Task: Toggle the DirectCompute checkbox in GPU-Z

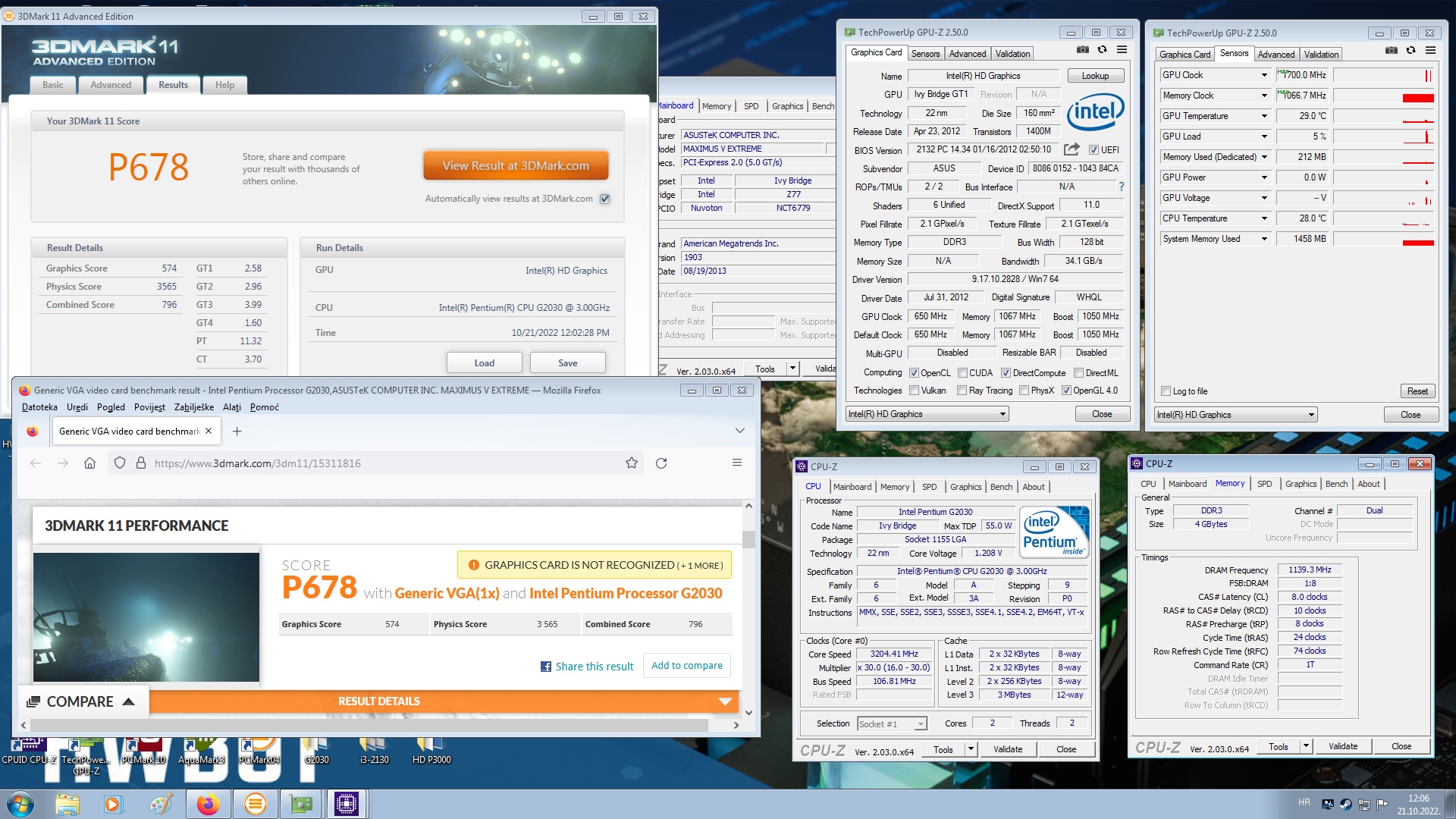Action: click(1006, 373)
